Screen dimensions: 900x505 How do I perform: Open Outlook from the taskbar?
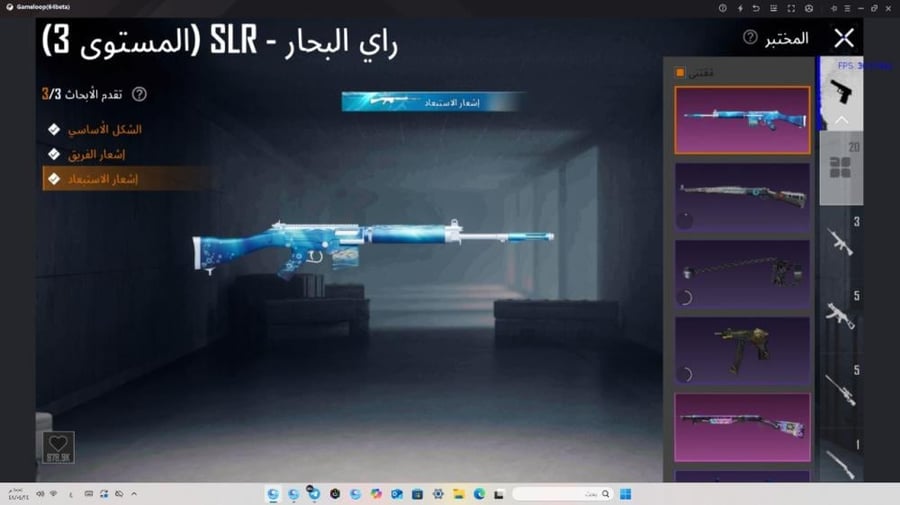tap(397, 494)
